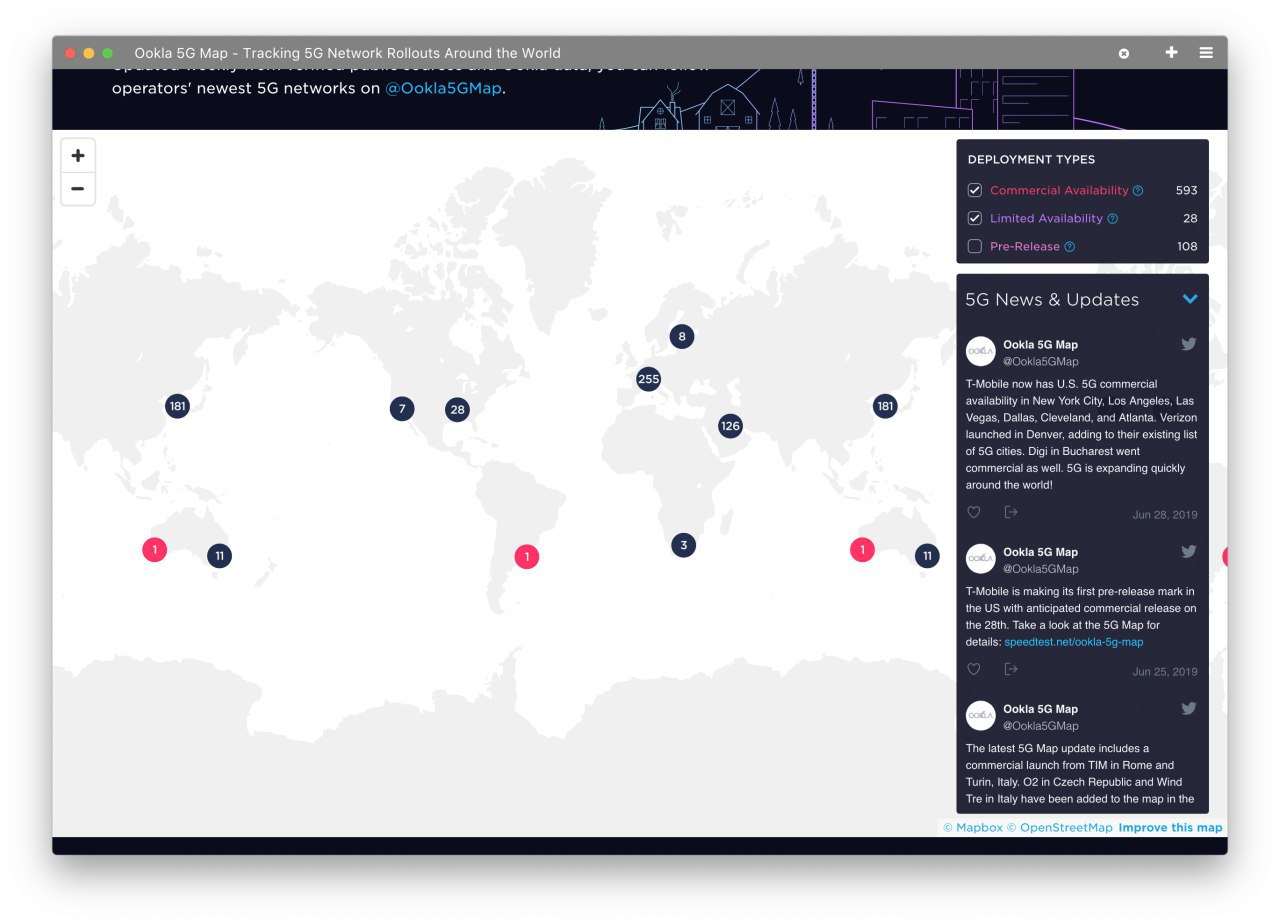Image resolution: width=1280 pixels, height=924 pixels.
Task: Share the tweet dated Jun 28, 2019
Action: (1011, 512)
